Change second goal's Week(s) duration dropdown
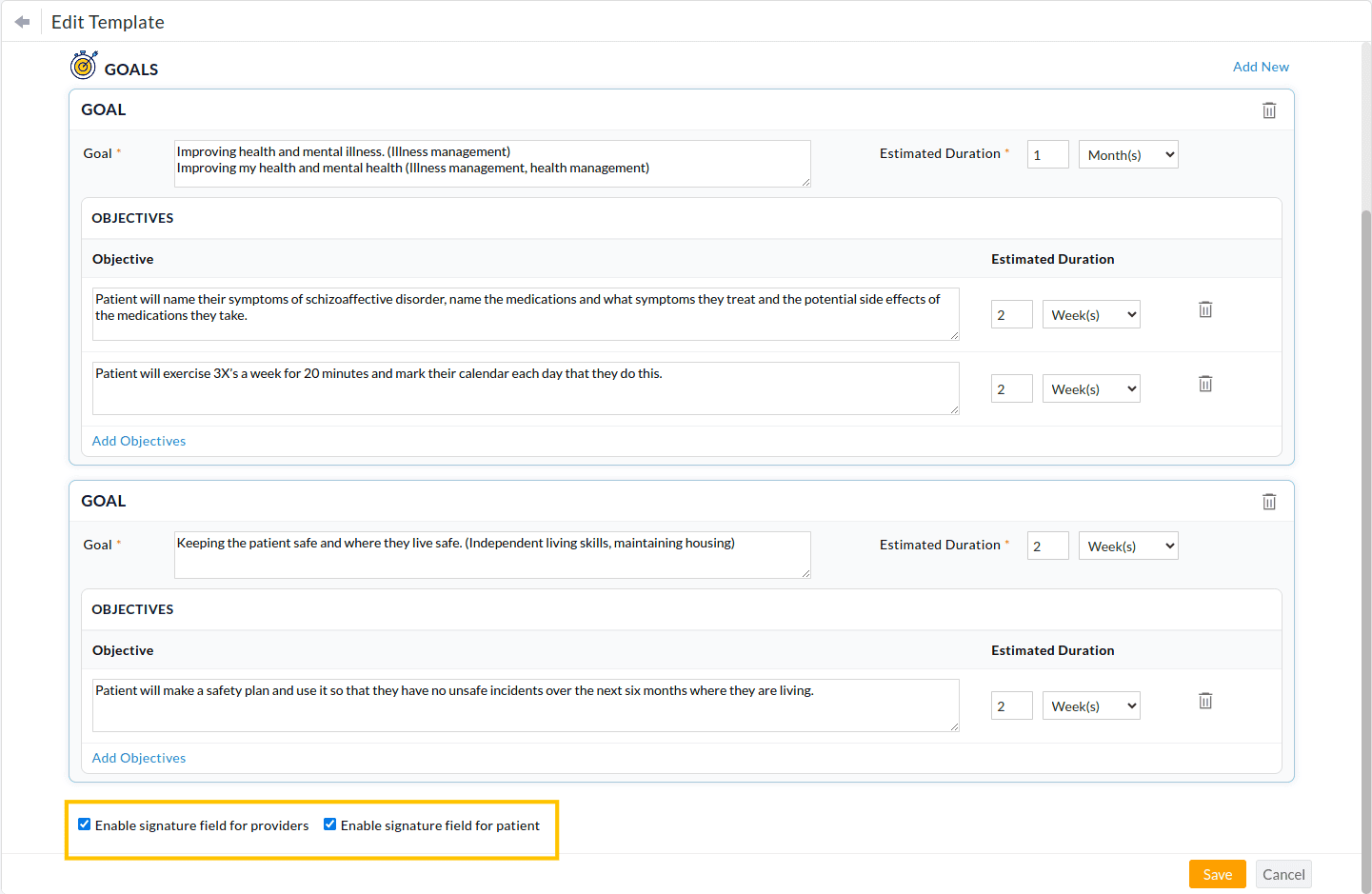Viewport: 1372px width, 894px height. coord(1128,546)
